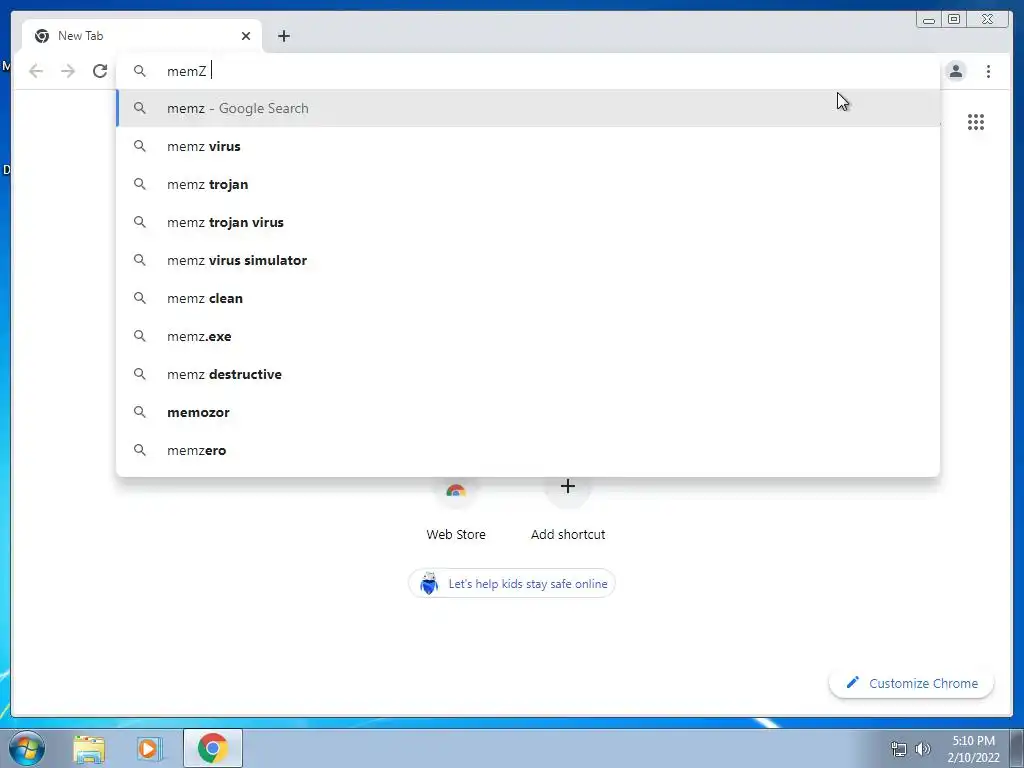Click the Show desktop strip beside the clock
Viewport: 1024px width, 768px height.
(x=1017, y=748)
